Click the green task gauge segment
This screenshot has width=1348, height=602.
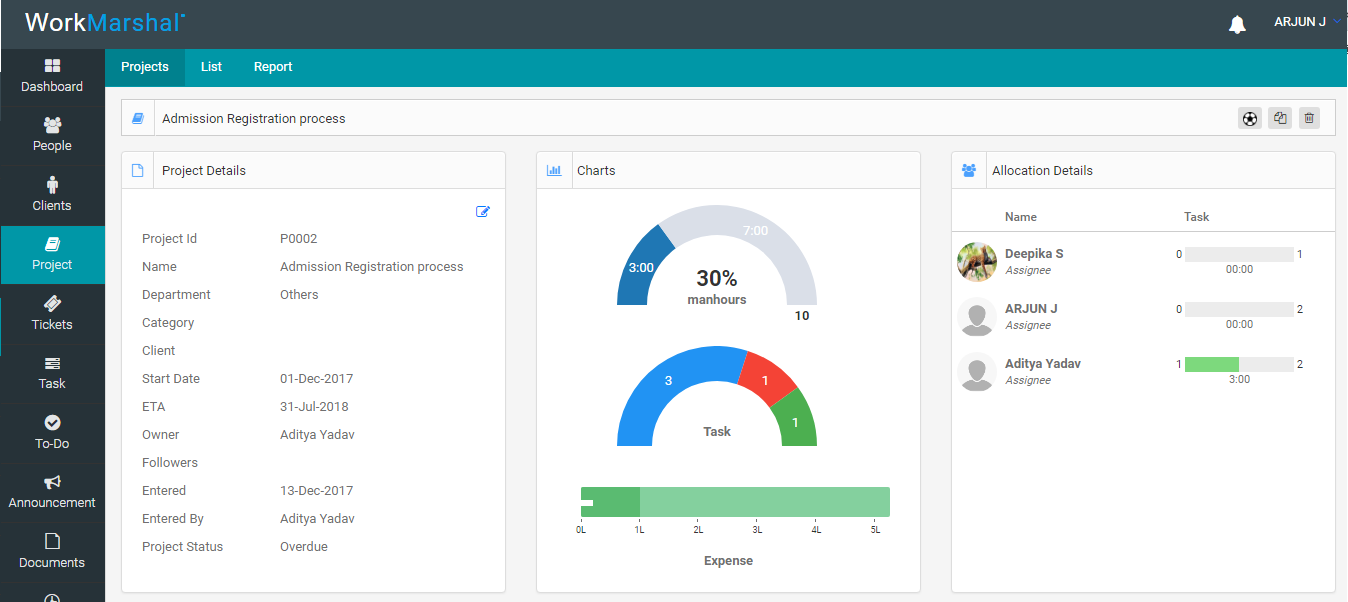[x=796, y=422]
